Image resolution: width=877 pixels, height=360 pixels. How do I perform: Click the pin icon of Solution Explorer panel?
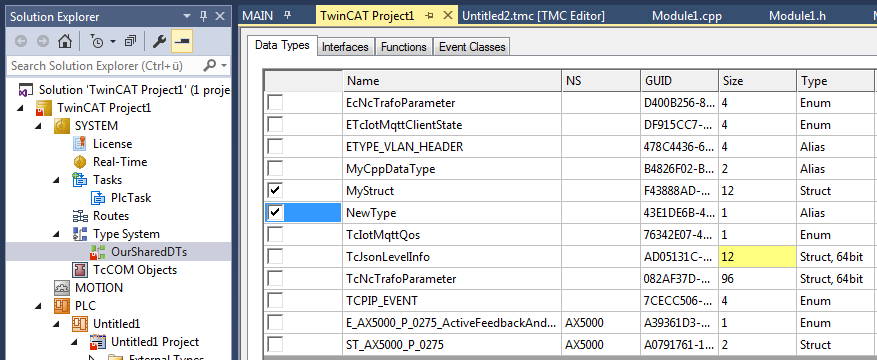click(x=204, y=16)
